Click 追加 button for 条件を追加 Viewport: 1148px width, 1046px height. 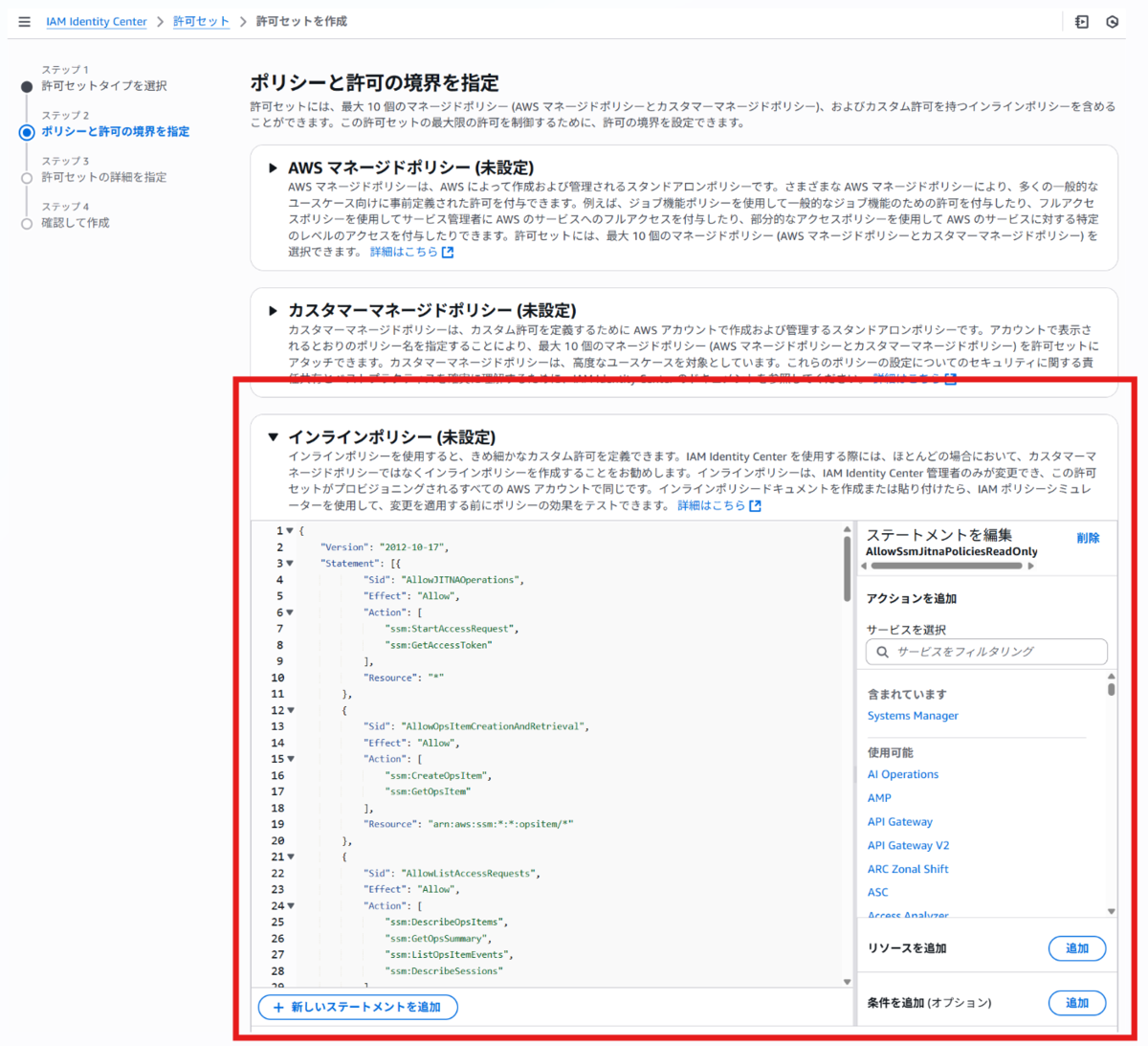click(1077, 1003)
